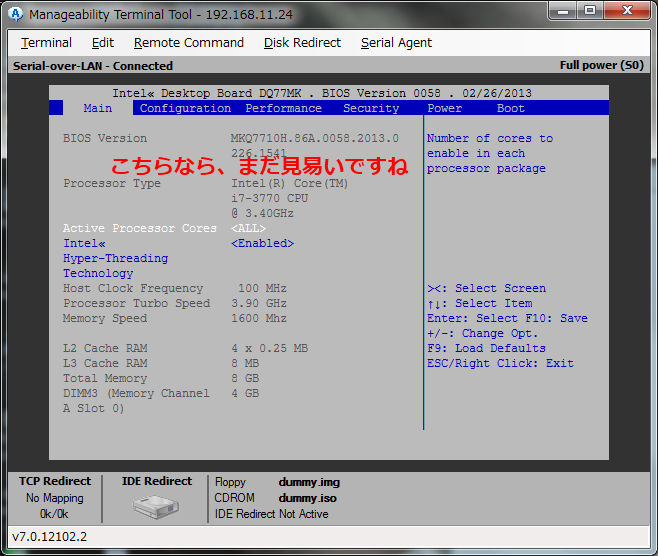
Task: Click the +/-: Change Opt. hint
Action: coord(483,334)
